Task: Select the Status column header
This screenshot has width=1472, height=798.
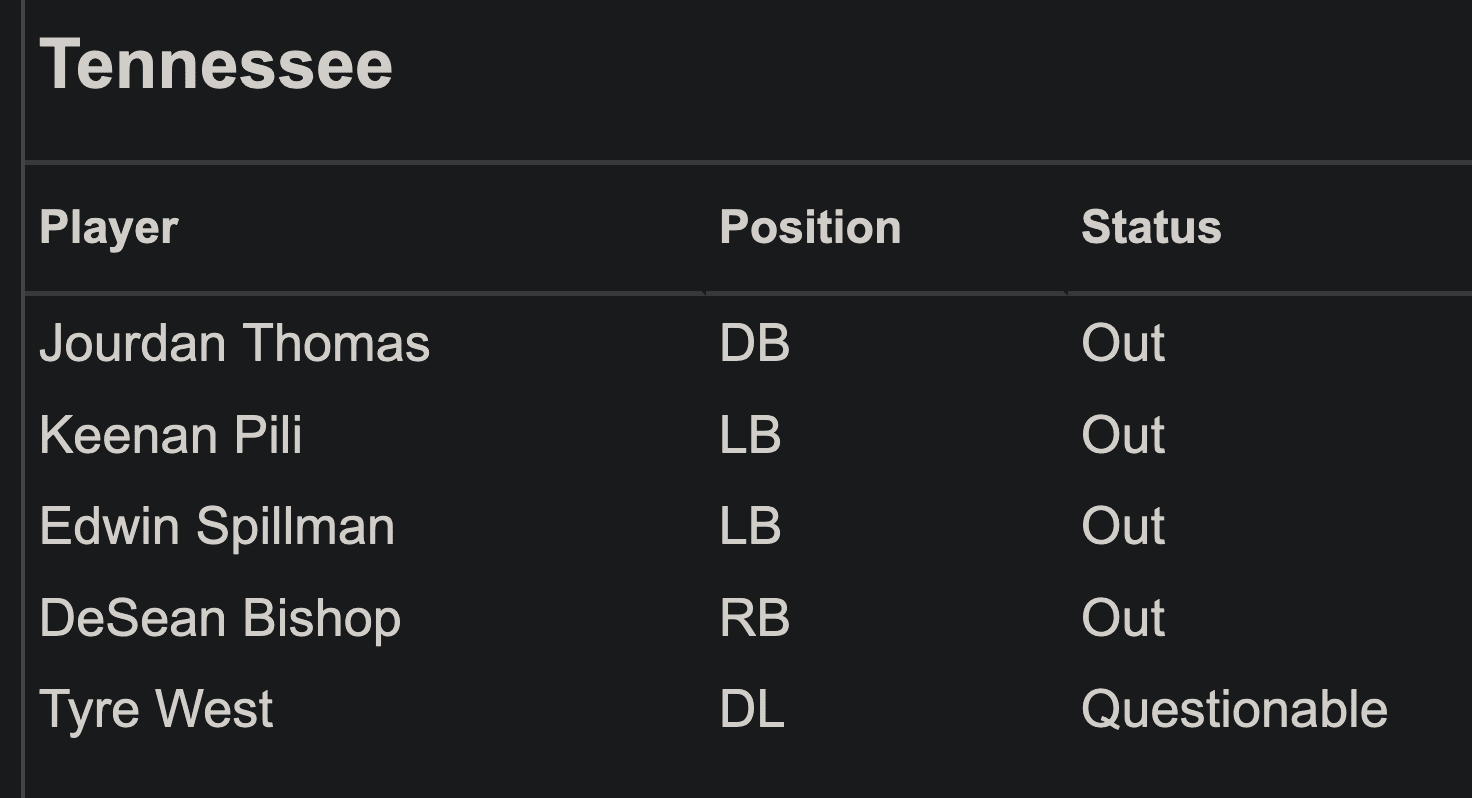Action: 1151,227
